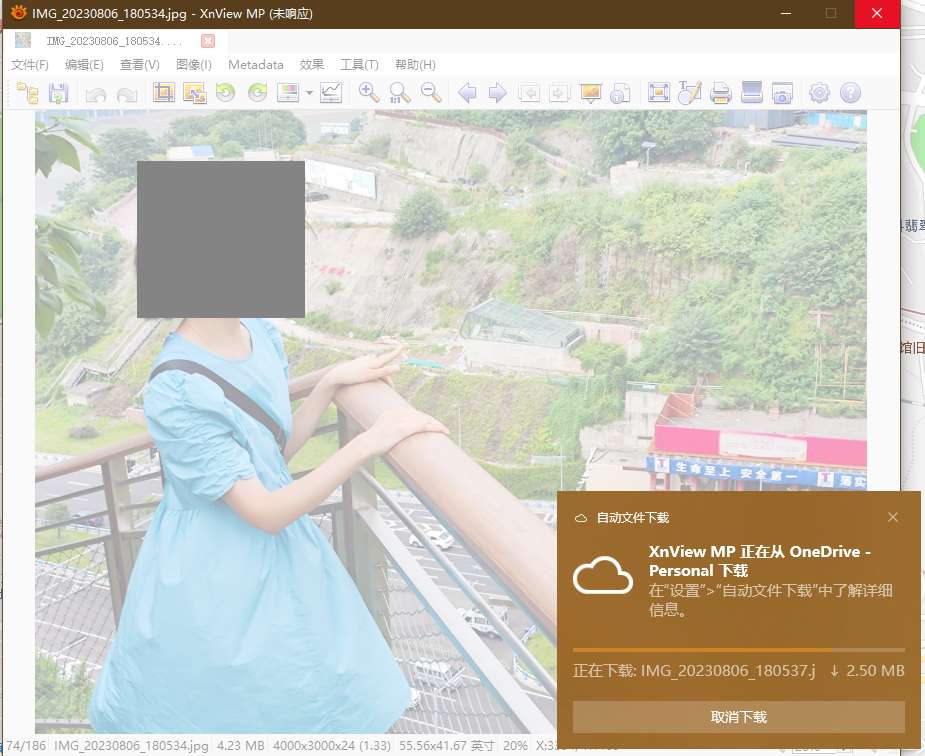Viewport: 925px width, 756px height.
Task: Click 取消下载 to cancel the download
Action: point(739,717)
